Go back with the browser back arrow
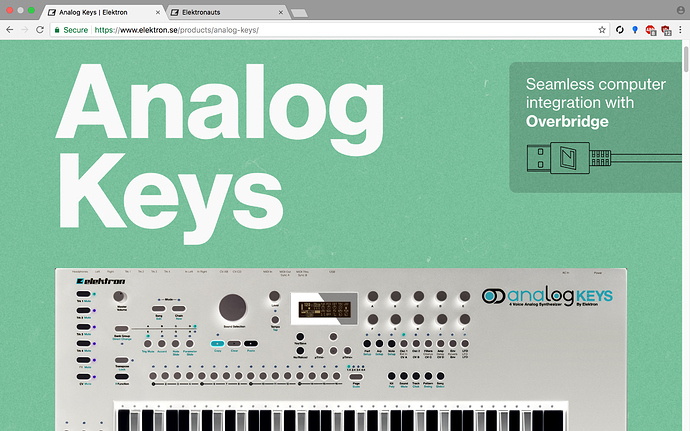Screen dimensions: 690x431 point(10,30)
